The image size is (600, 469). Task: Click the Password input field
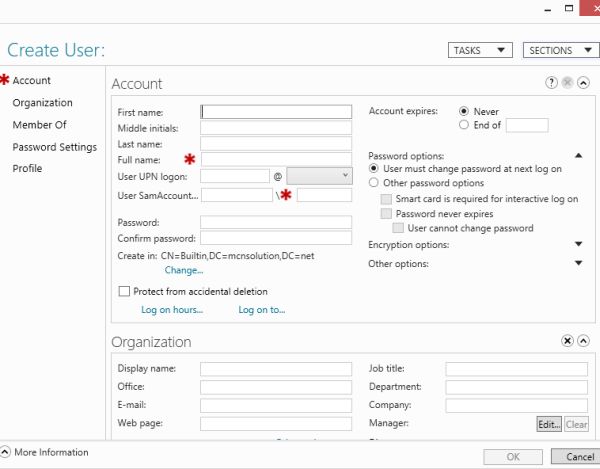coord(276,222)
